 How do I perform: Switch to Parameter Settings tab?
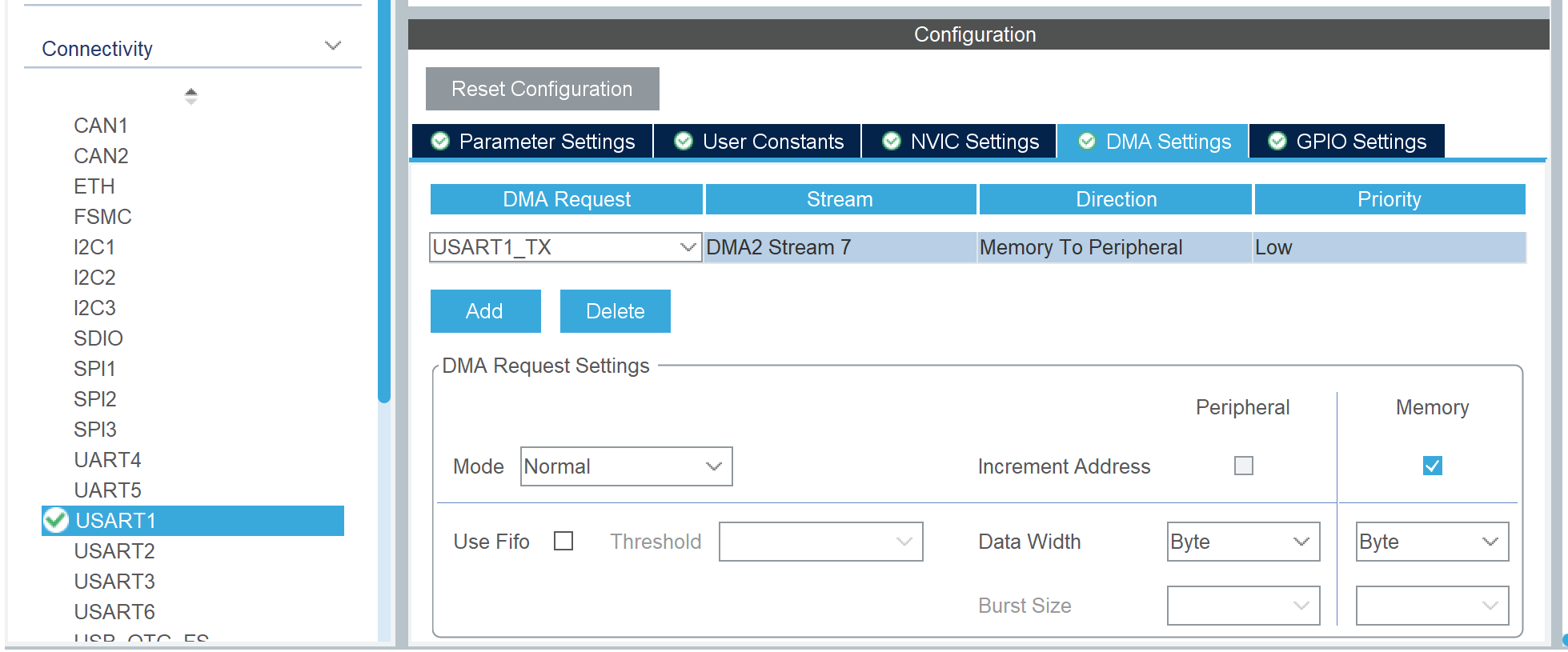pyautogui.click(x=532, y=142)
